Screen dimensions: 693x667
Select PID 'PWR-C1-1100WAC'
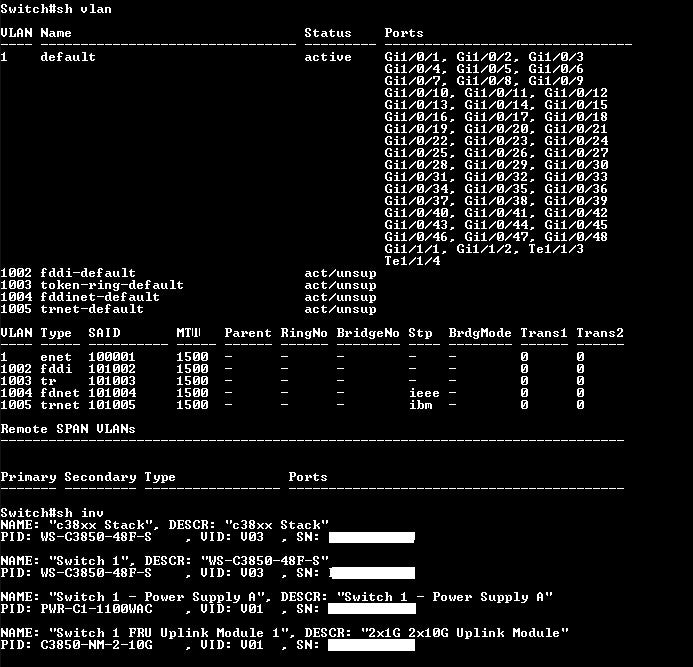tap(96, 609)
